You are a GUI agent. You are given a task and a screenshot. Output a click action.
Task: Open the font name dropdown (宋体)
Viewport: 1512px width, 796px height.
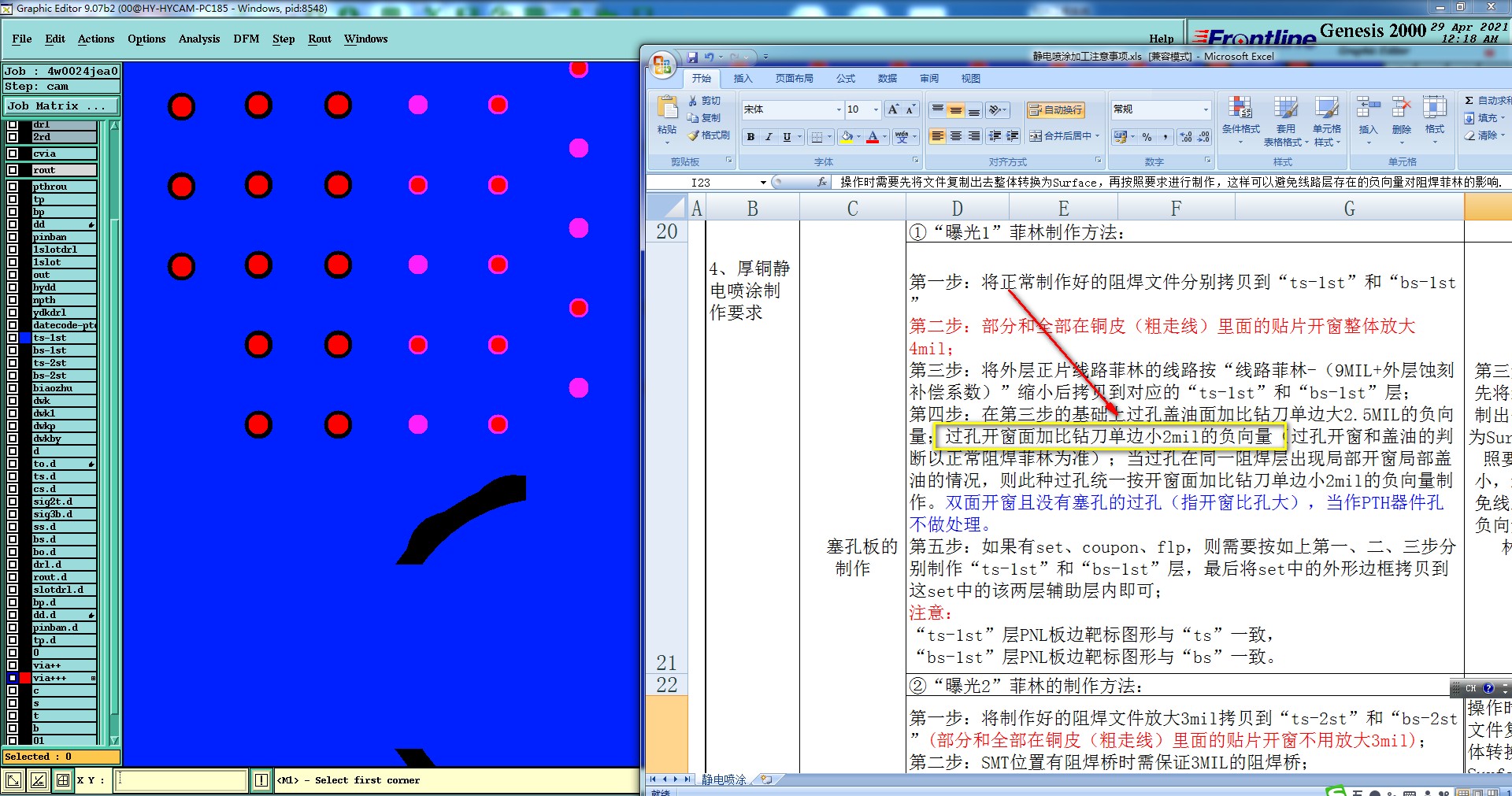coord(838,109)
